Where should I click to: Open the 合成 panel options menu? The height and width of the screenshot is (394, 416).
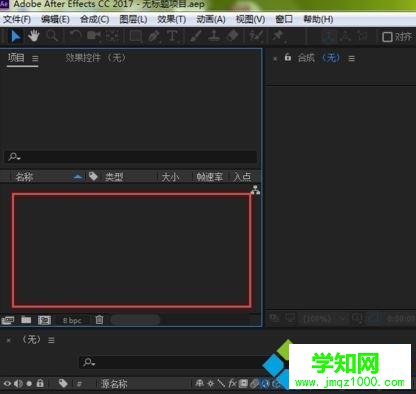pyautogui.click(x=351, y=59)
